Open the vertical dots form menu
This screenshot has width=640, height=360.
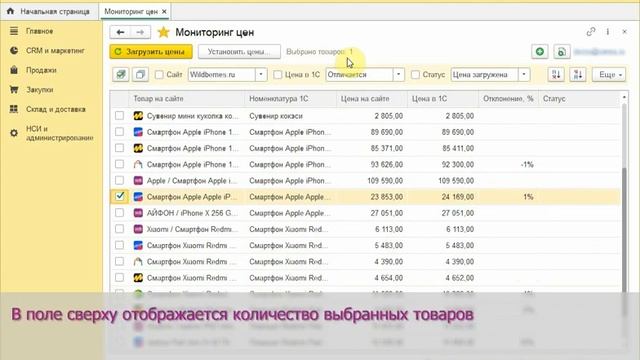point(608,32)
